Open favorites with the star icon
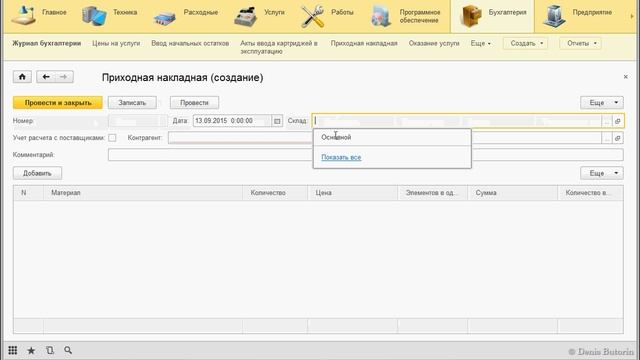Image resolution: width=640 pixels, height=360 pixels. point(31,350)
